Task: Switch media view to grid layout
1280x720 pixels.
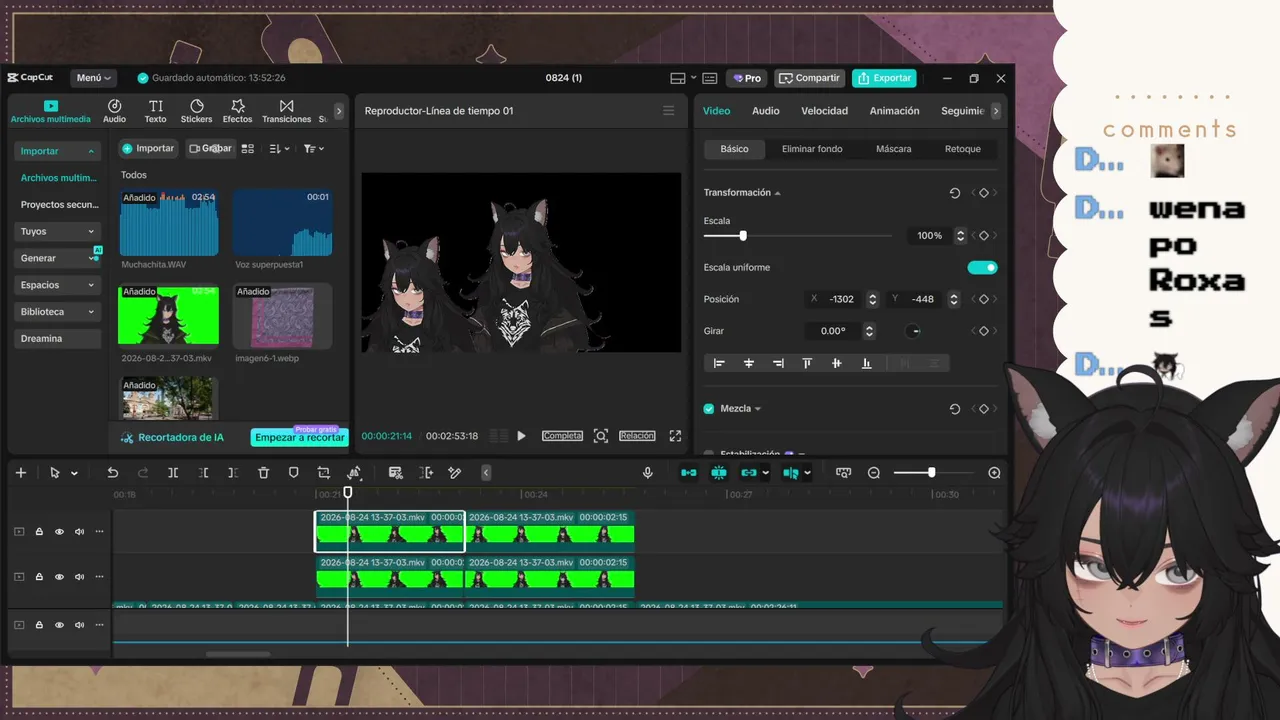Action: [248, 149]
